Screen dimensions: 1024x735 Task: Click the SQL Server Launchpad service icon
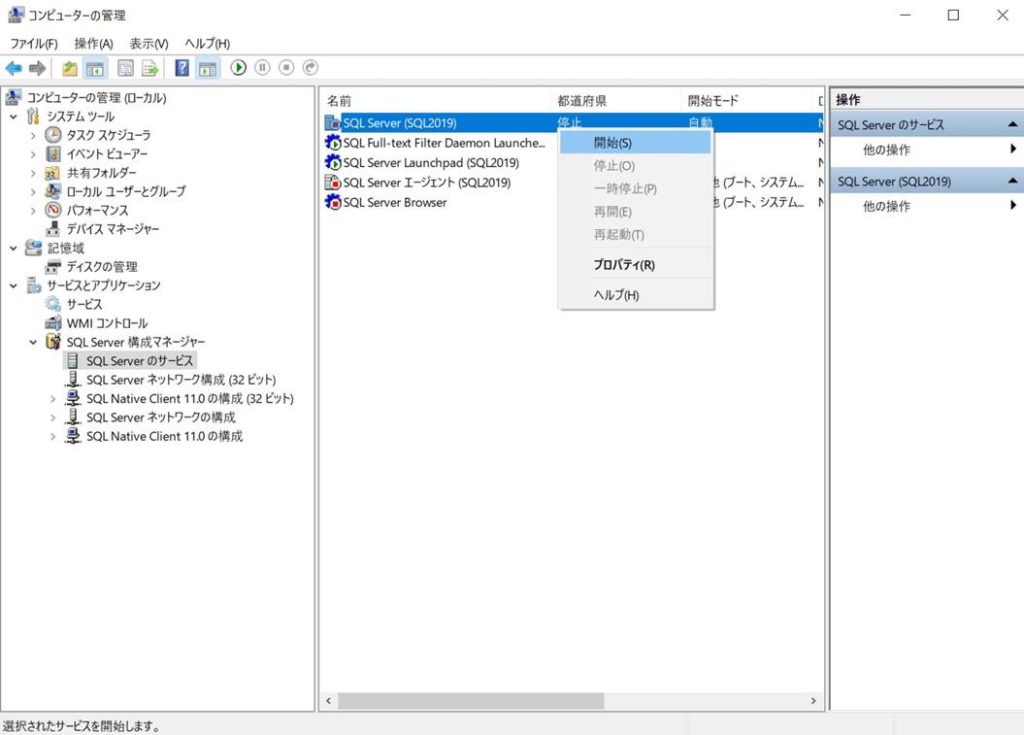point(333,162)
